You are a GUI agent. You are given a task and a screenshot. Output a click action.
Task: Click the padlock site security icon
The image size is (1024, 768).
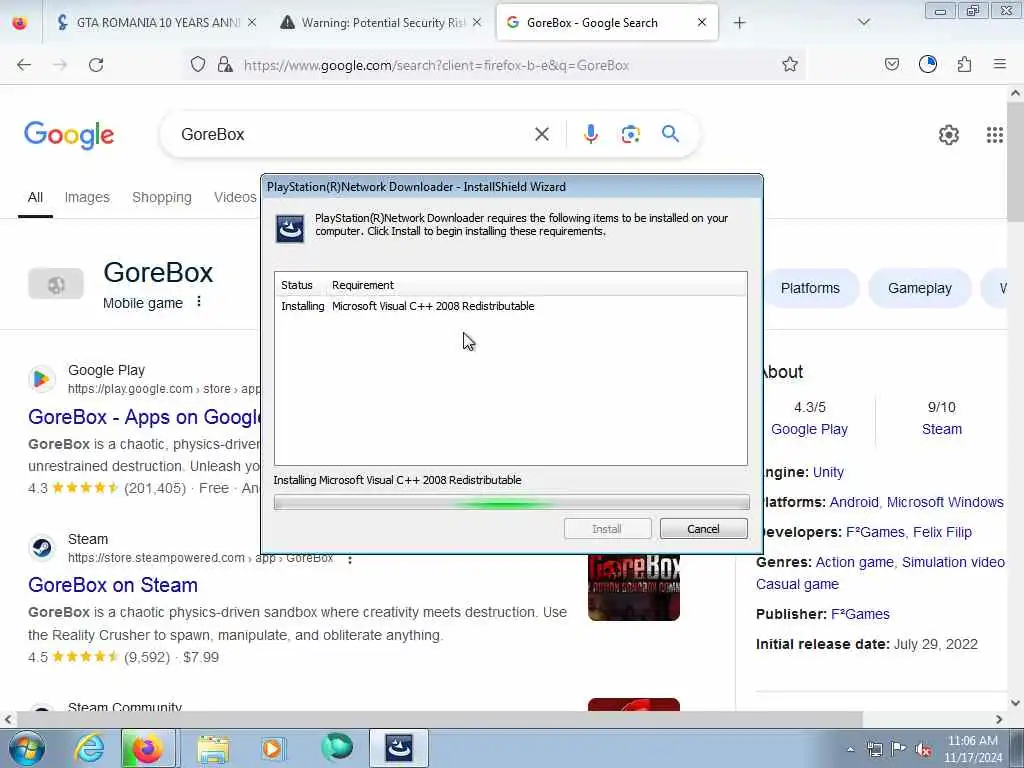[x=225, y=64]
